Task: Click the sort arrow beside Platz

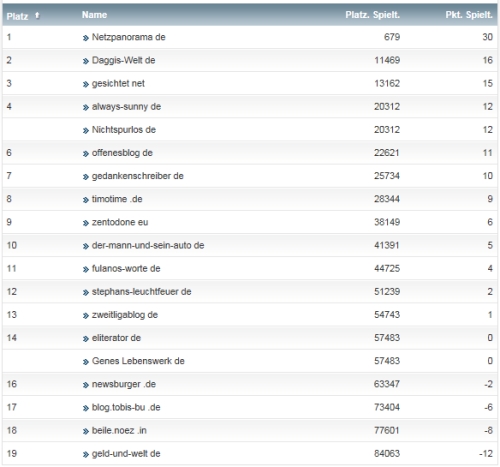Action: point(37,15)
